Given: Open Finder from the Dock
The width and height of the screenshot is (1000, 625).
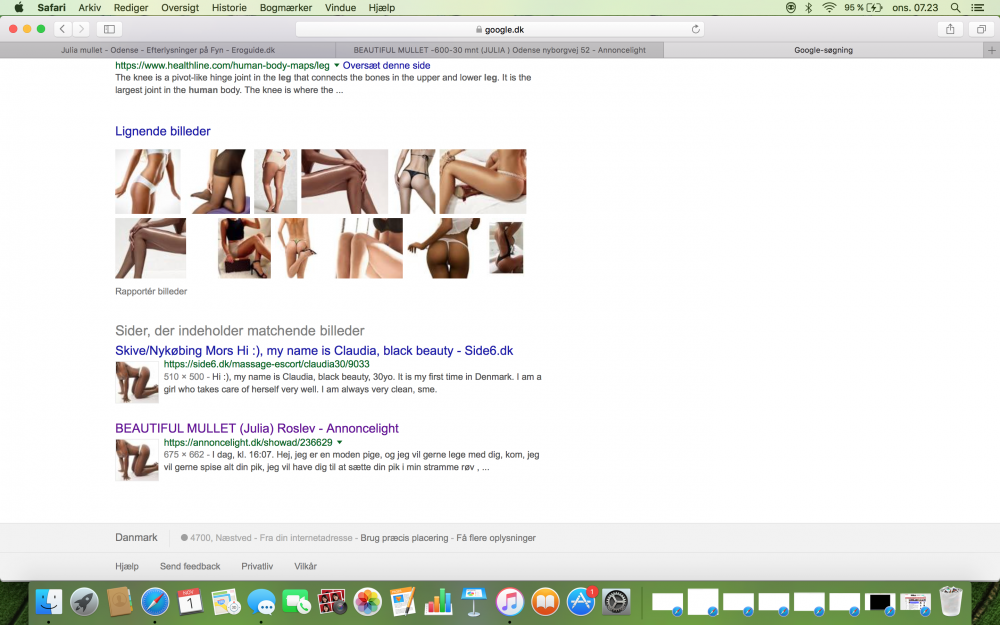Looking at the screenshot, I should [x=48, y=601].
